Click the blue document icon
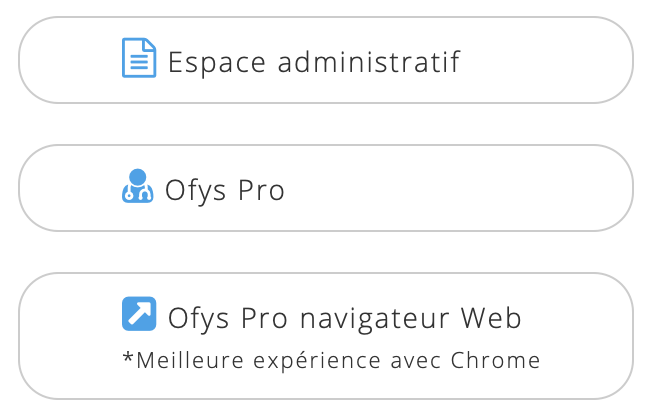The width and height of the screenshot is (648, 416). click(x=139, y=57)
